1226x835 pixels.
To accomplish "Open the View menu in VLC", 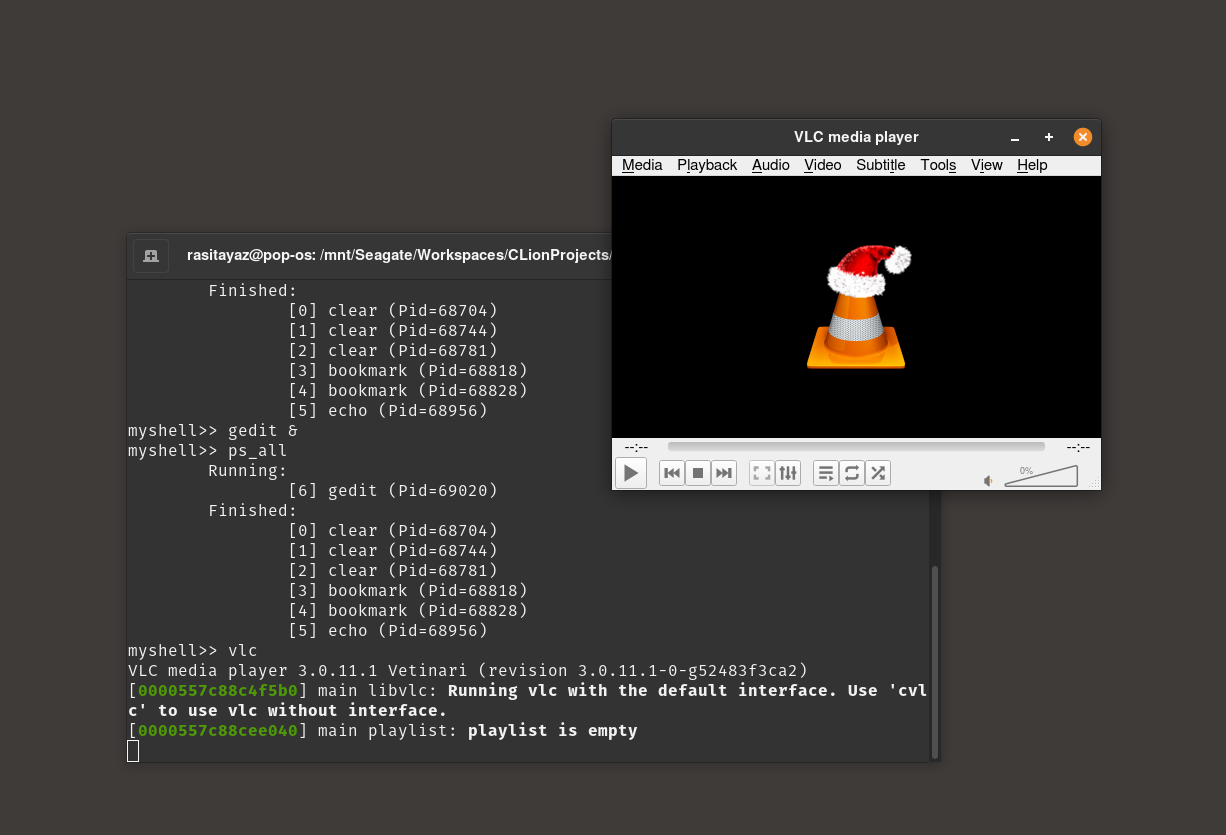I will pos(987,165).
